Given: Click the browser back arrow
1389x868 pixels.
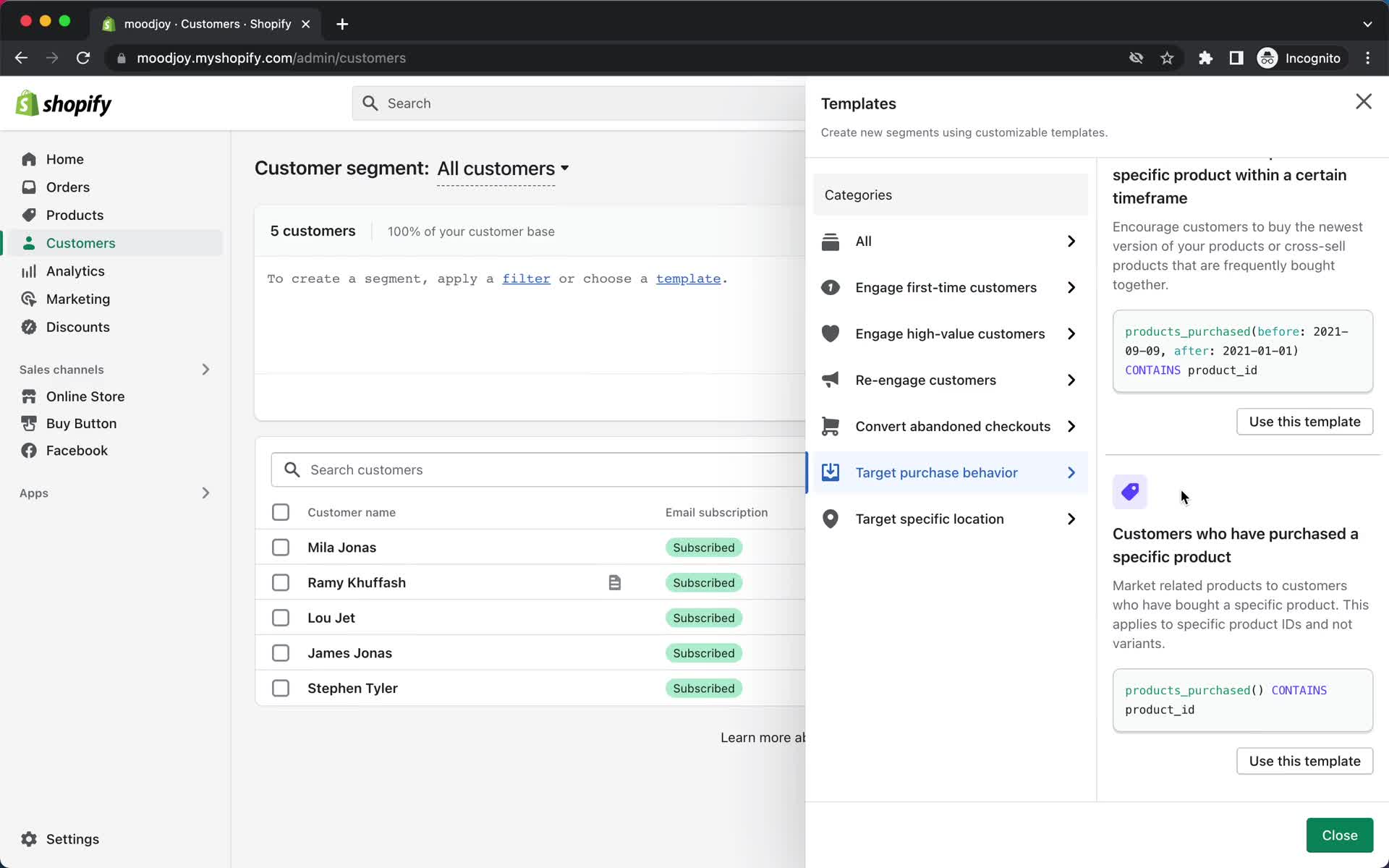Looking at the screenshot, I should tap(21, 58).
